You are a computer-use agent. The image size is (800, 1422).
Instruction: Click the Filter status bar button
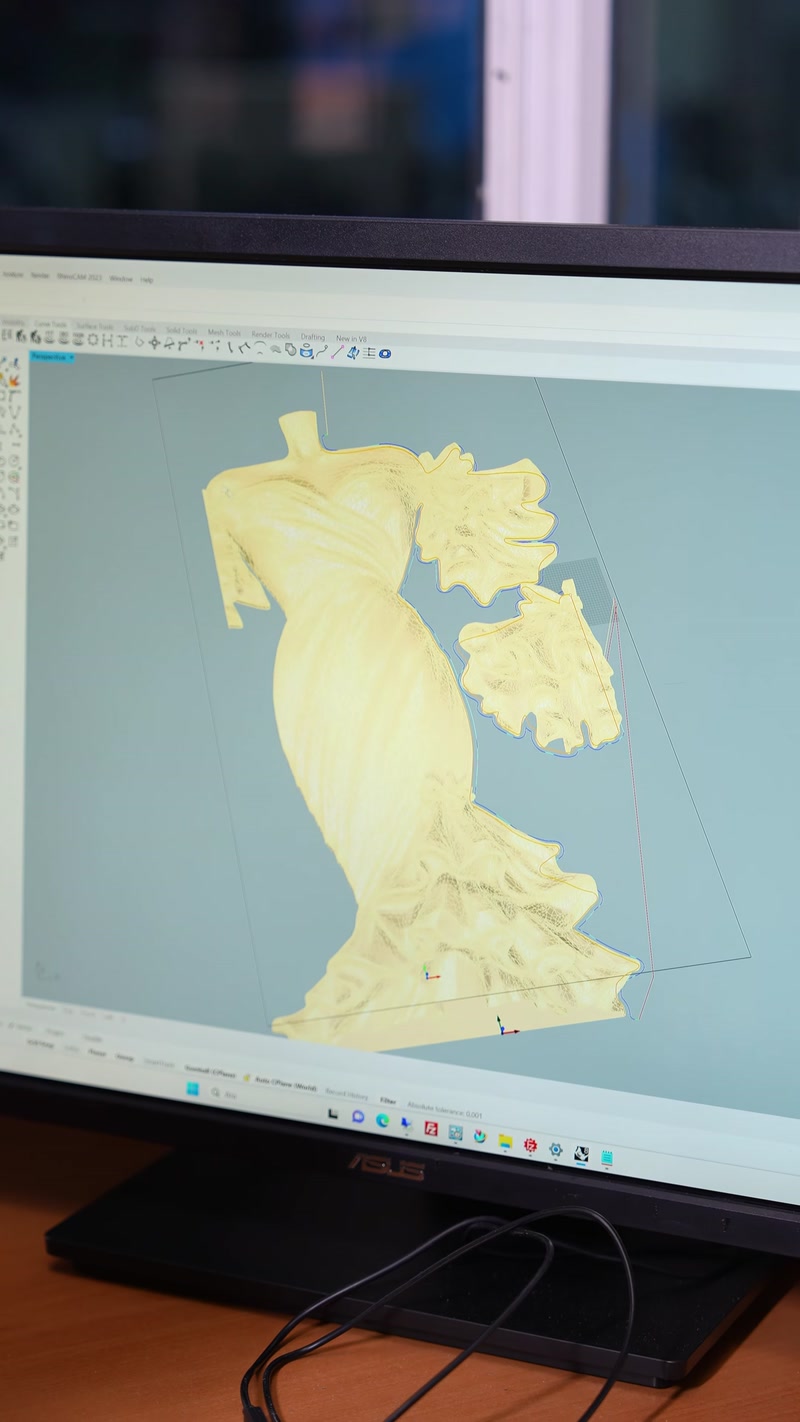(x=388, y=1101)
